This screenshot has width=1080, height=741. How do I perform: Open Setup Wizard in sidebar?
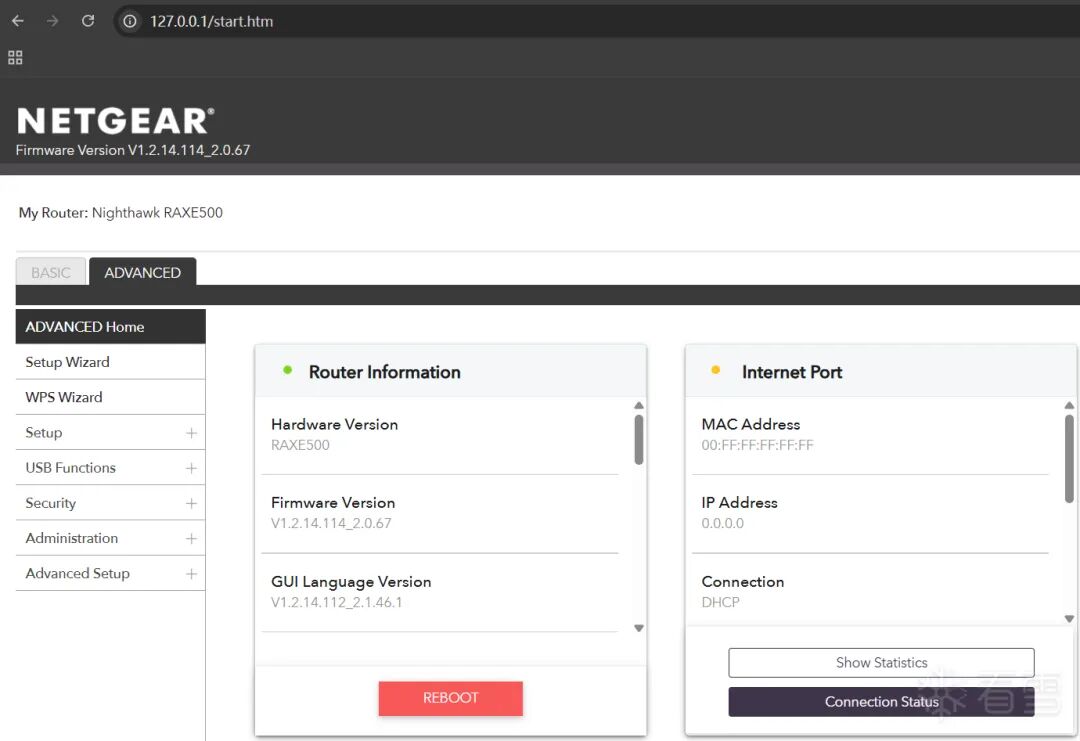click(x=110, y=362)
